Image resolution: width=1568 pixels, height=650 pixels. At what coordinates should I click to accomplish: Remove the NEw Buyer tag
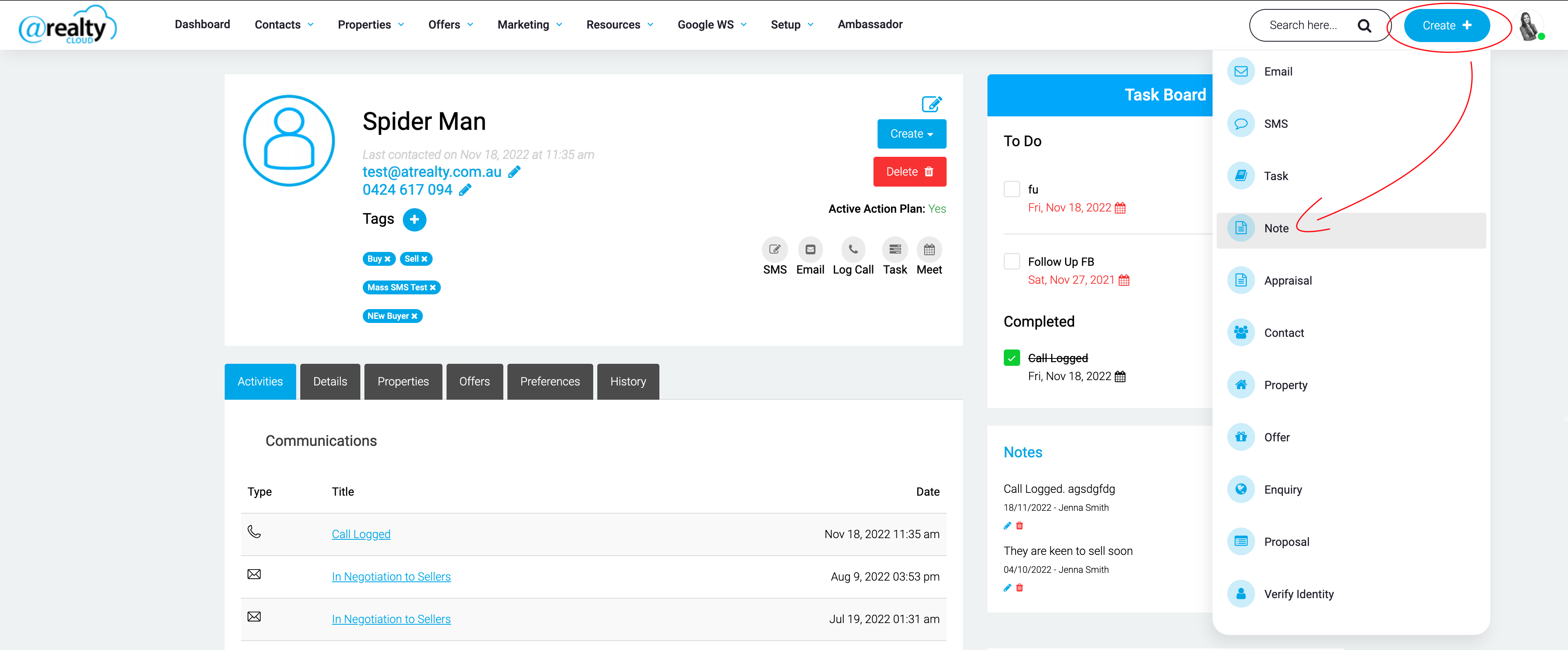[x=415, y=316]
